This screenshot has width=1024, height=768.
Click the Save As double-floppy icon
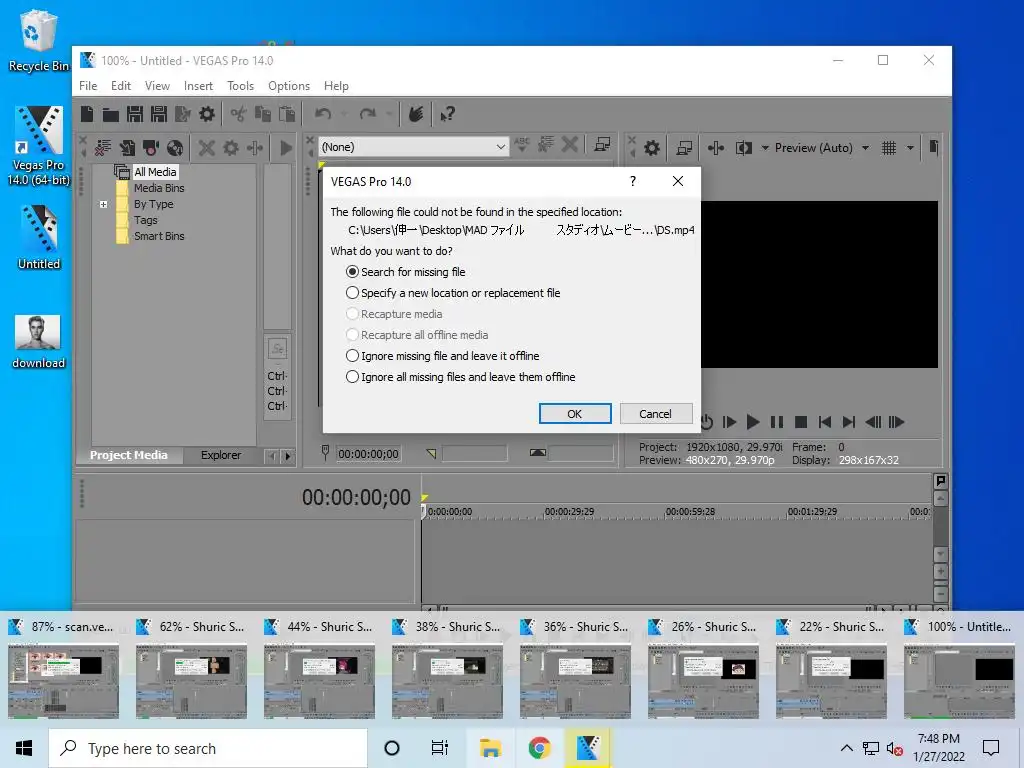(159, 114)
